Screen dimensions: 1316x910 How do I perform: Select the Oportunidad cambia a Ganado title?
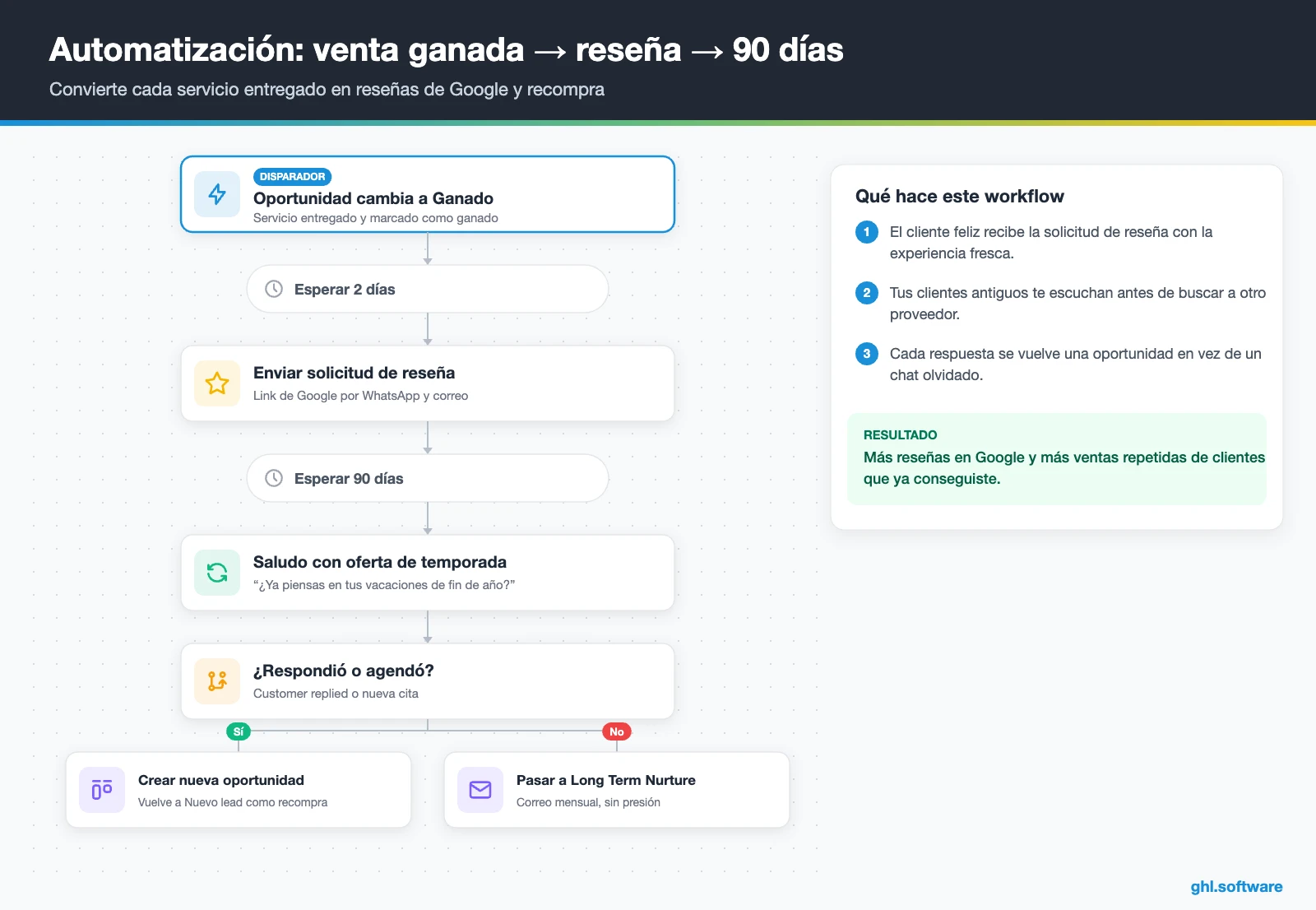click(x=373, y=198)
